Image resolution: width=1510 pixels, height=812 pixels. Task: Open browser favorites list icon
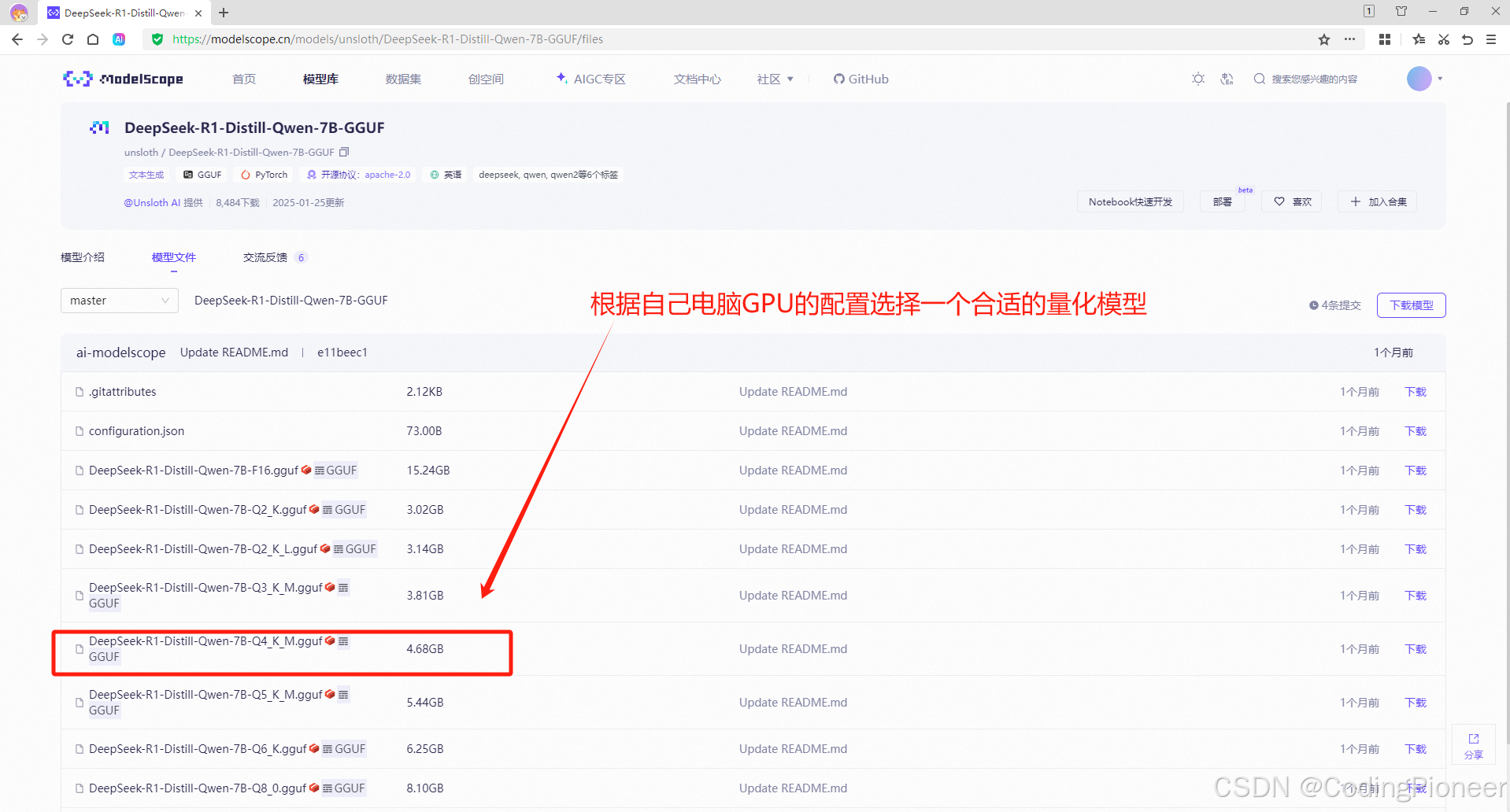click(x=1419, y=39)
